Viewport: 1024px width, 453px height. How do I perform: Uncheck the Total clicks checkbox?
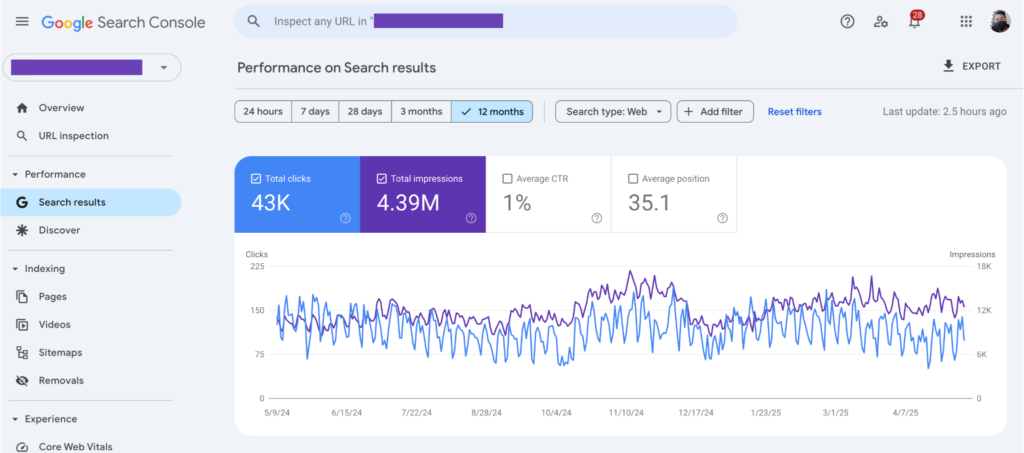tap(256, 179)
